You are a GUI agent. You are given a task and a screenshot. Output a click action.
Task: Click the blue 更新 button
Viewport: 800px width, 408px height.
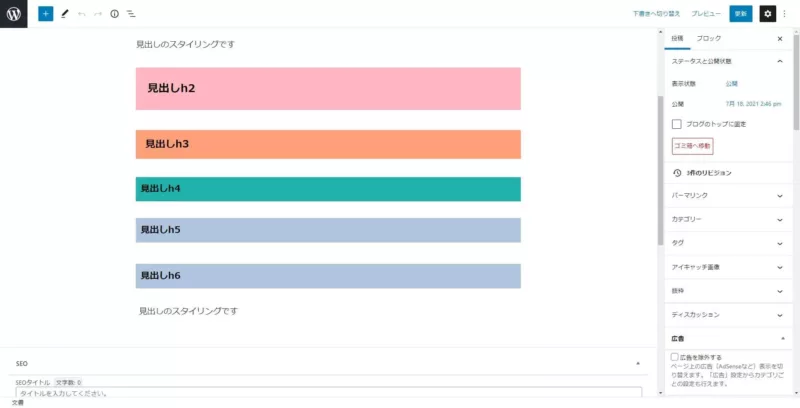pos(741,14)
